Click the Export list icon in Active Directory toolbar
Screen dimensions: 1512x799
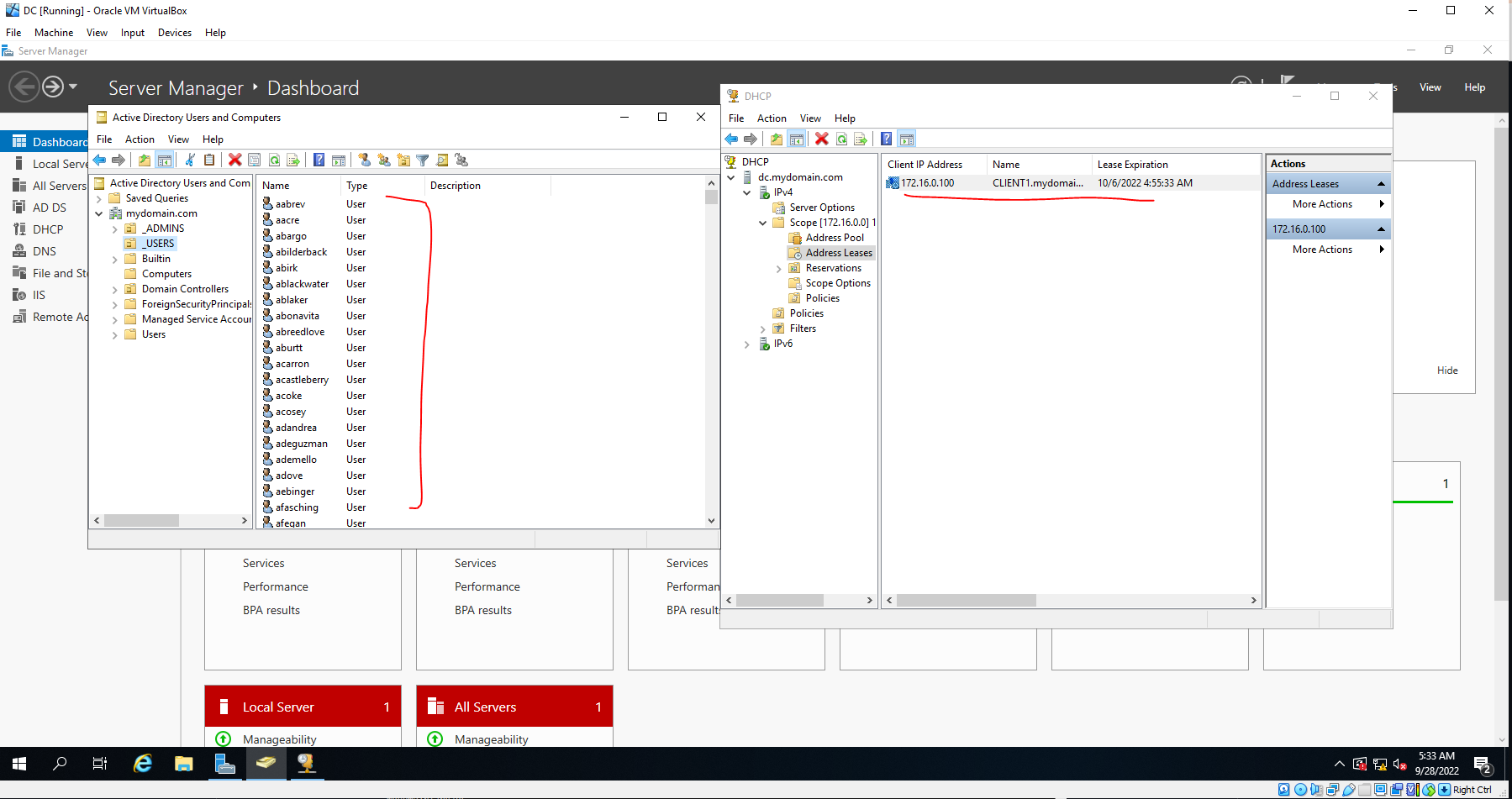[x=293, y=160]
